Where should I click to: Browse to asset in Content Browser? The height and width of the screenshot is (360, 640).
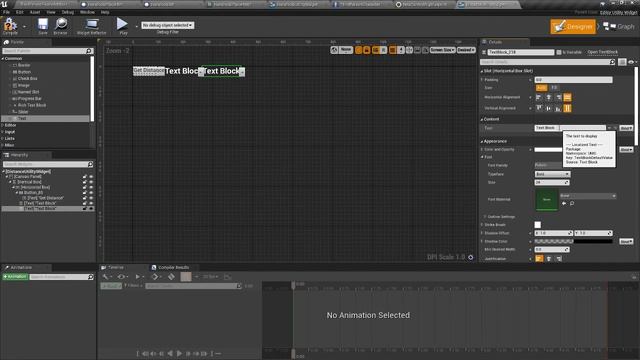pyautogui.click(x=60, y=26)
